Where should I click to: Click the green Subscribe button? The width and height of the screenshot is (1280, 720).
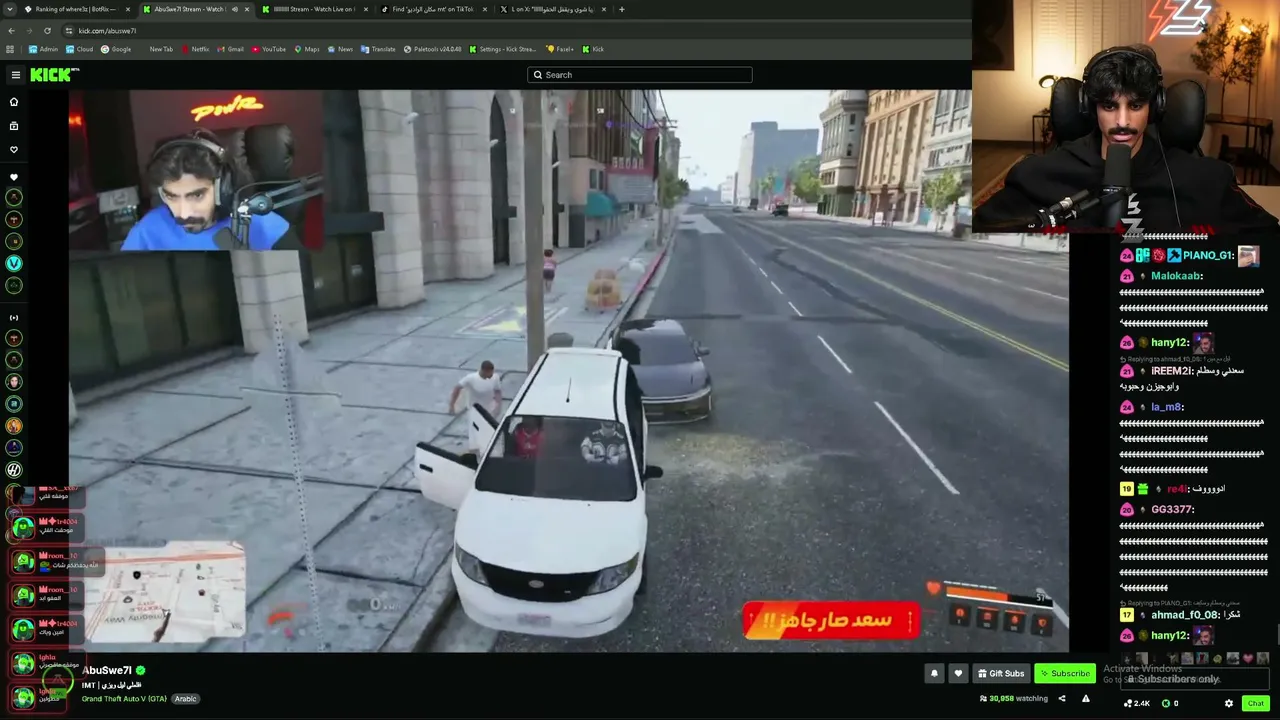tap(1065, 674)
